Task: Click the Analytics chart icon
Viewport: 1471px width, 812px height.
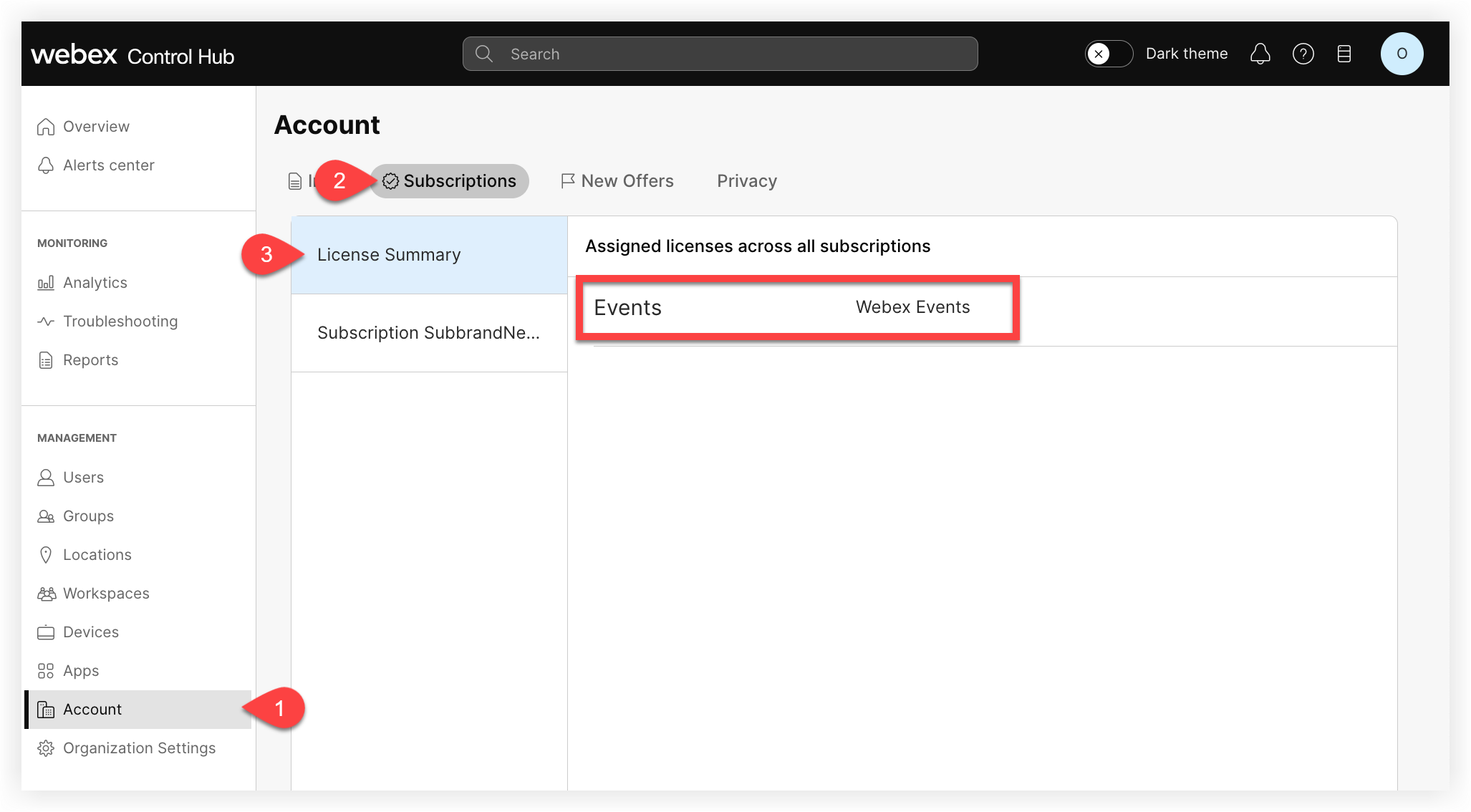Action: click(46, 283)
